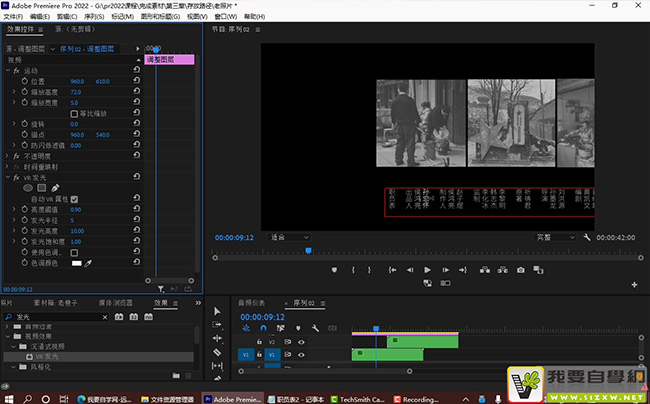Clear the 发光 effects search field

point(105,317)
